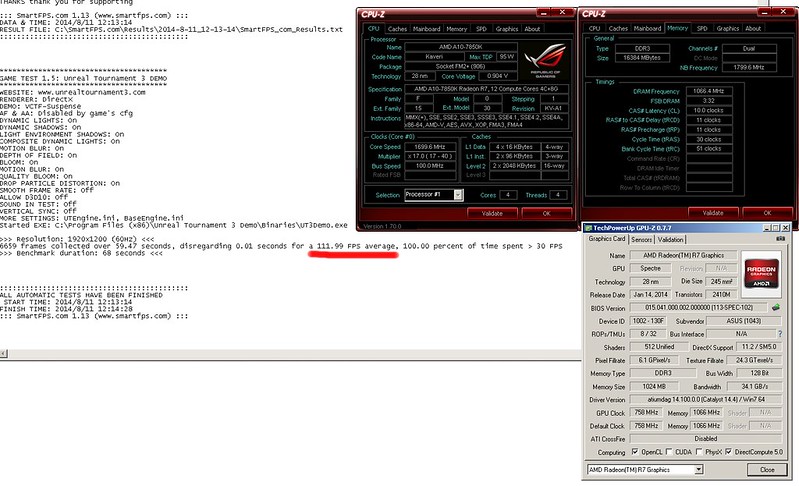Click the BIOS Version field in GPU-Z
This screenshot has height=486, width=799.
pyautogui.click(x=699, y=308)
